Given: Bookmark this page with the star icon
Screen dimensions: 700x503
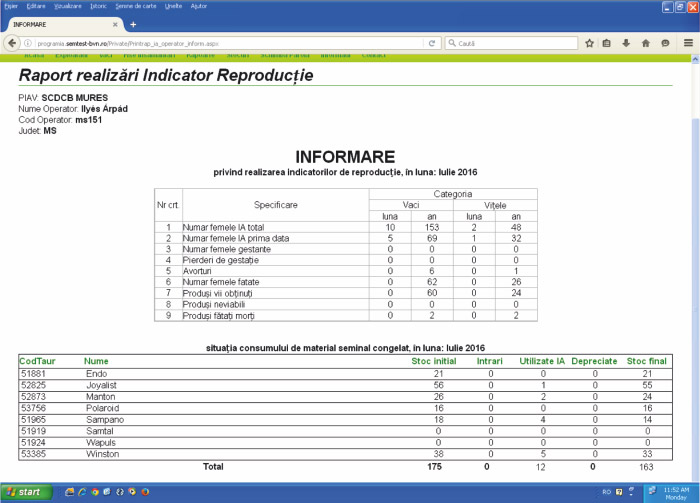Looking at the screenshot, I should coord(589,43).
